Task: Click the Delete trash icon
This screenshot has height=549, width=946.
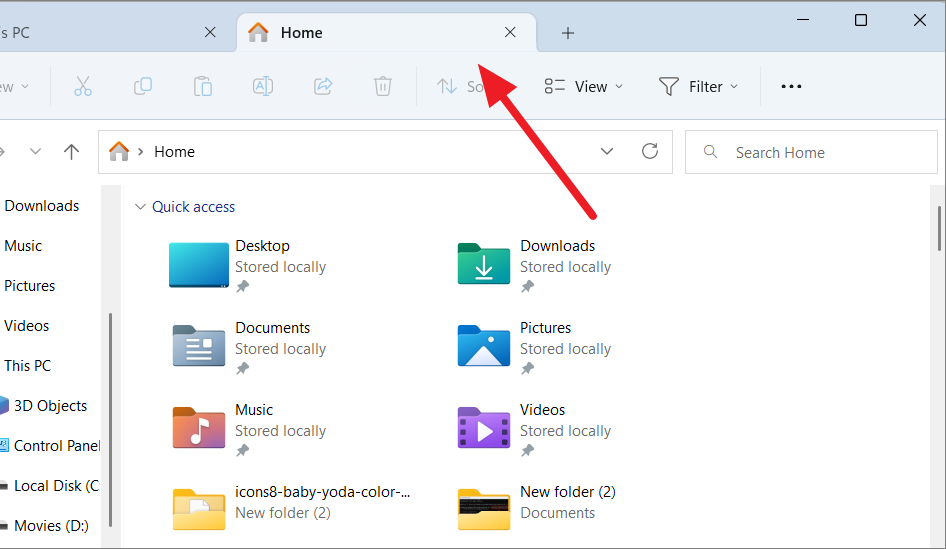Action: coord(383,86)
